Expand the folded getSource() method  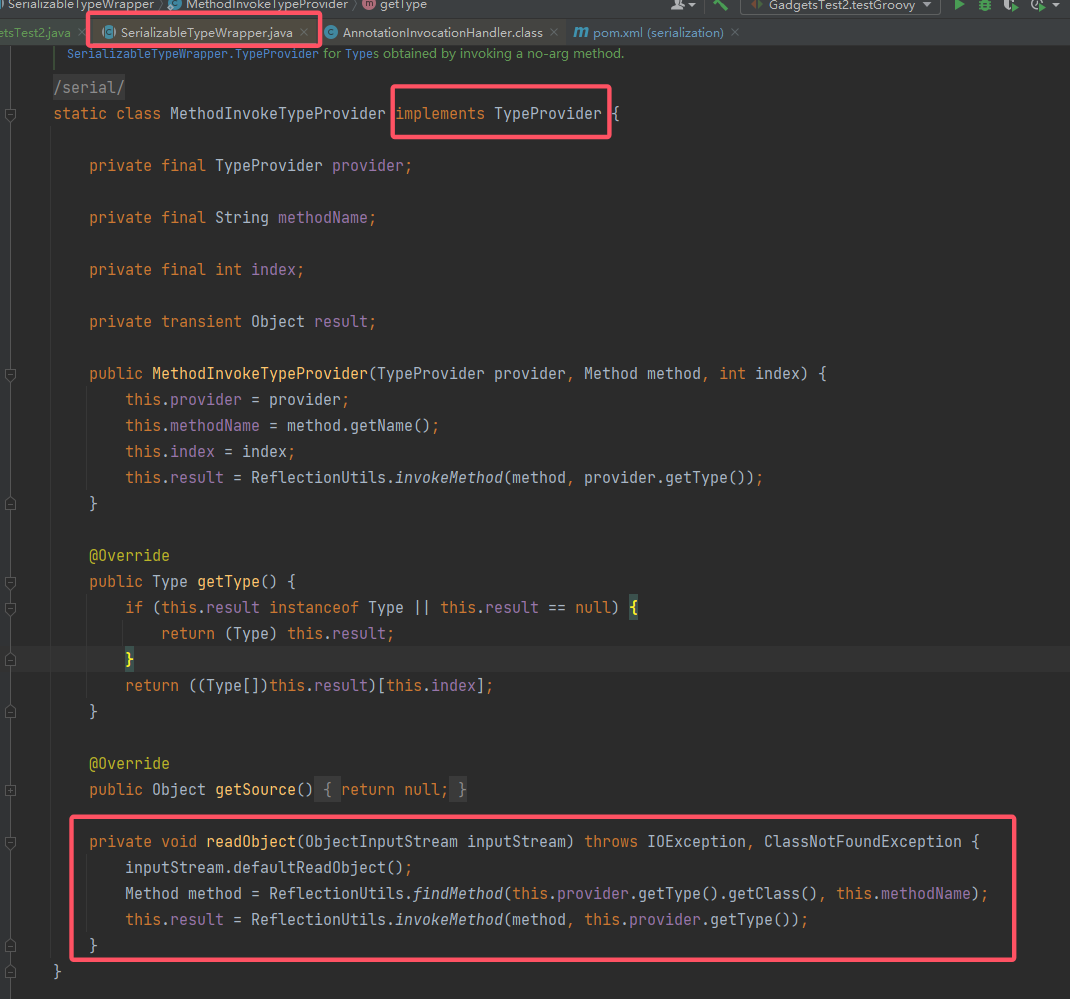10,790
